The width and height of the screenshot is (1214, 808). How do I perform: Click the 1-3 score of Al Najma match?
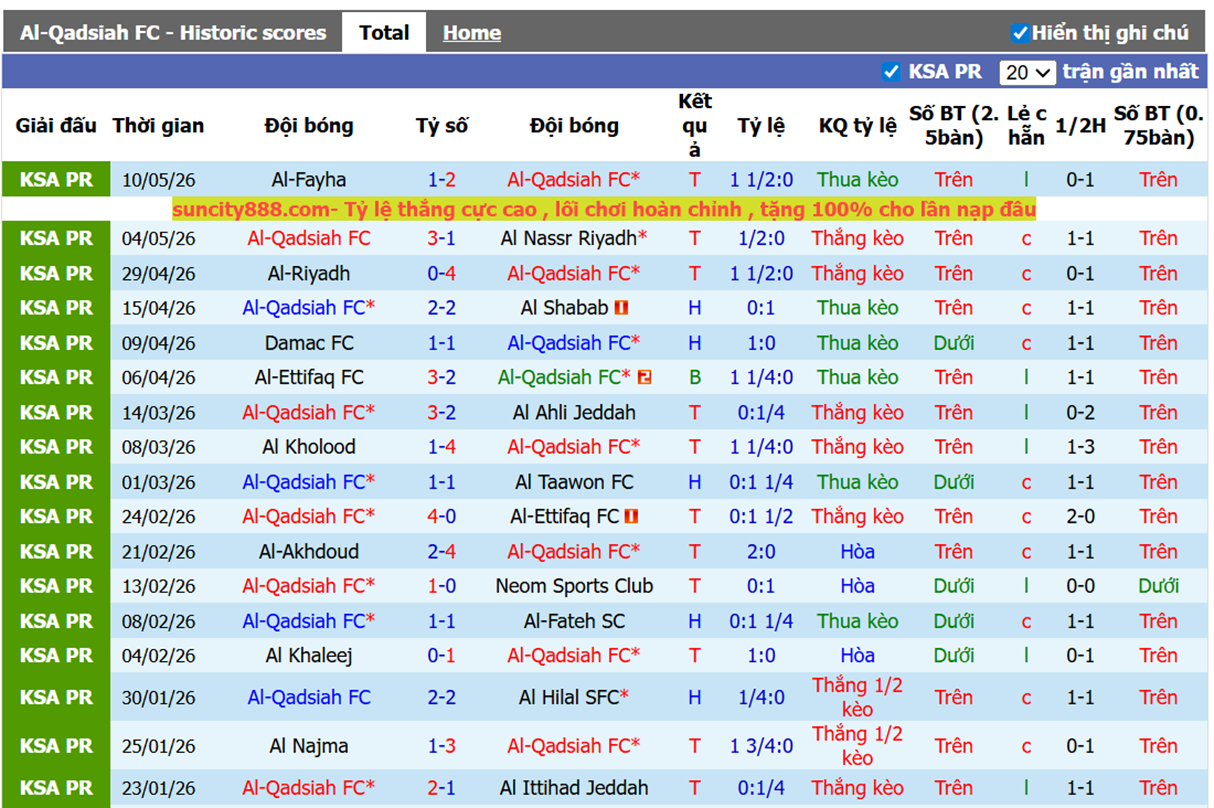click(442, 746)
